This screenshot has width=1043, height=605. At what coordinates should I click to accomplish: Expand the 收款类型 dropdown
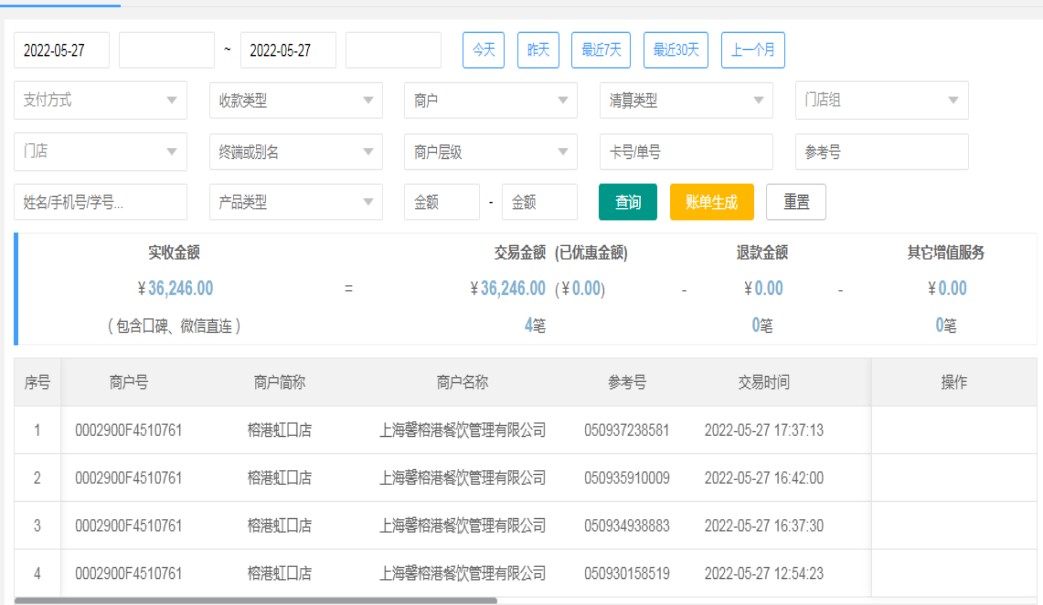pos(295,100)
